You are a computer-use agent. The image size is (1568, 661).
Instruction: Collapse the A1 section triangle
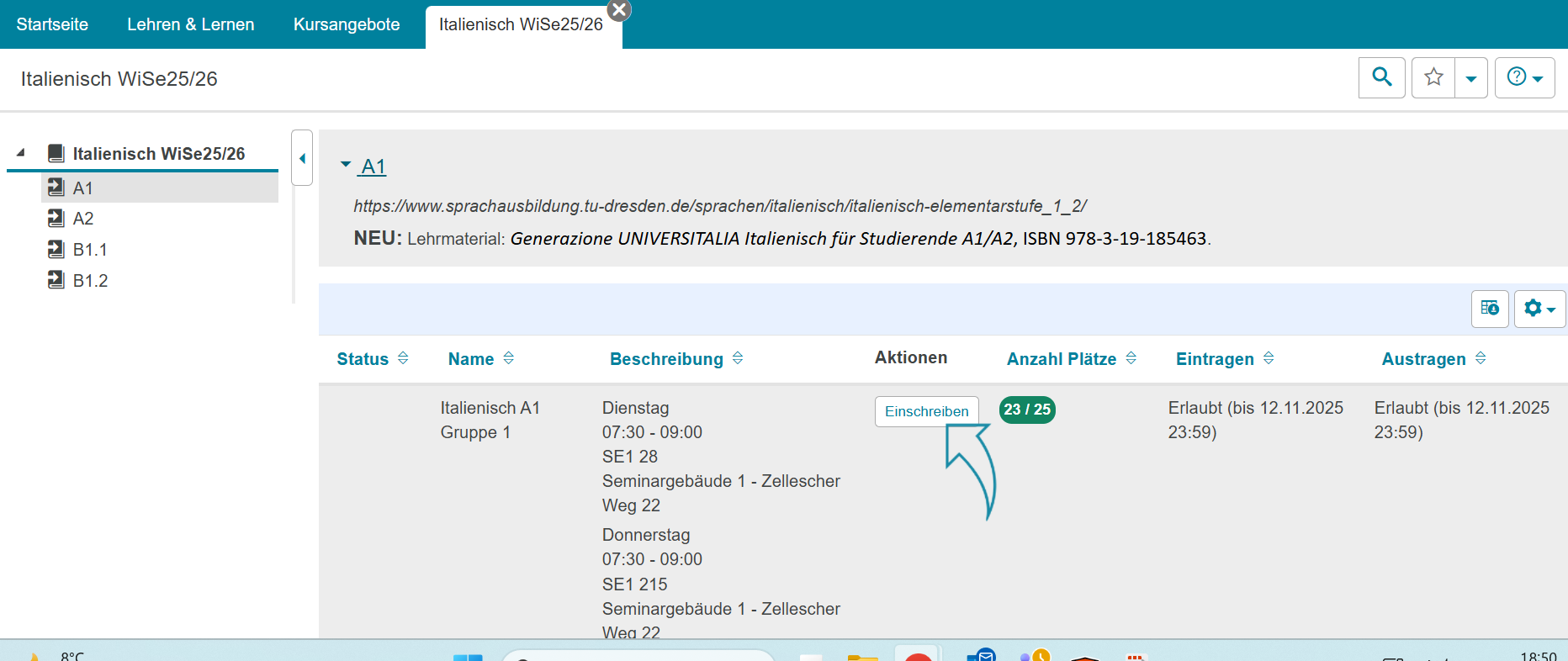pyautogui.click(x=346, y=165)
